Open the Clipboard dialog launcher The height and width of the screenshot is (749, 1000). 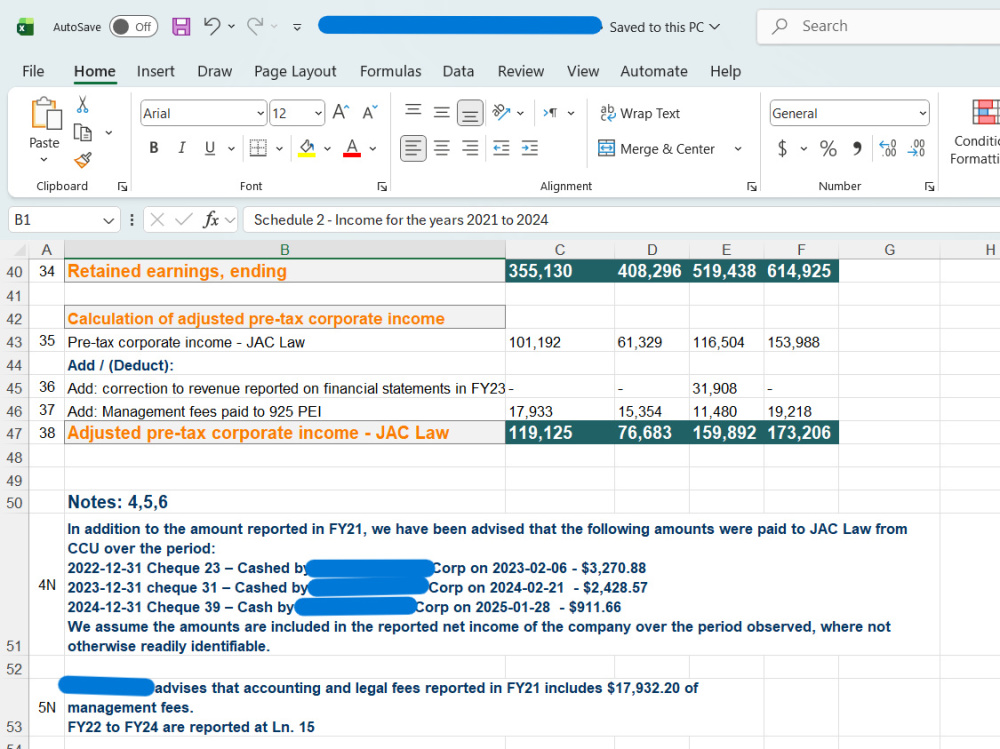[x=122, y=186]
